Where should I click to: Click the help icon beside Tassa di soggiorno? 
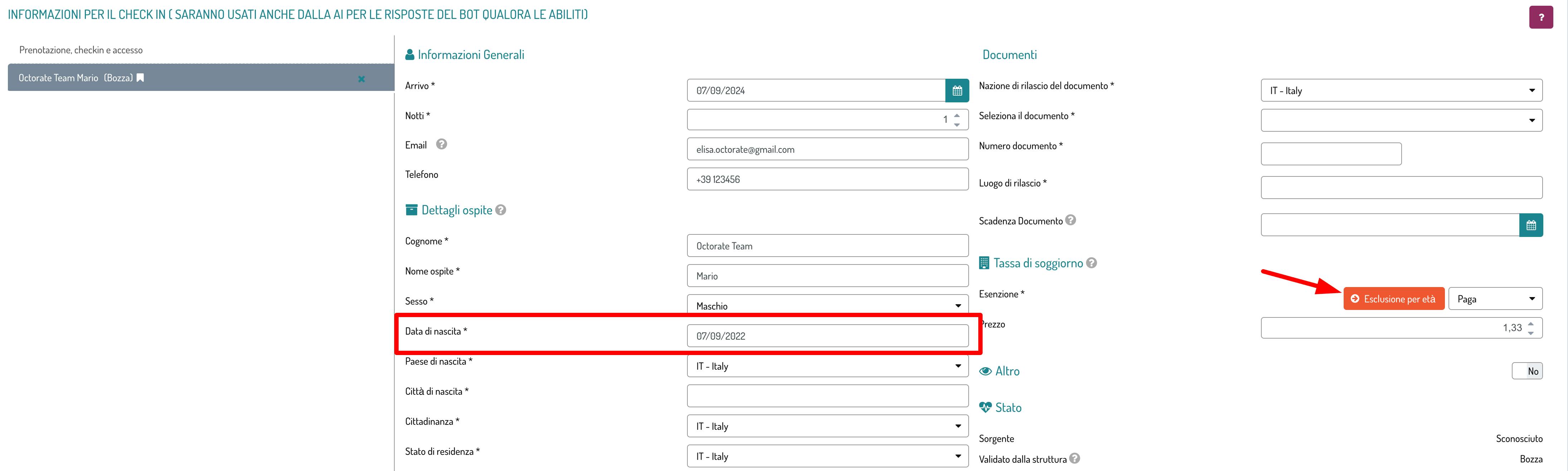[1091, 263]
